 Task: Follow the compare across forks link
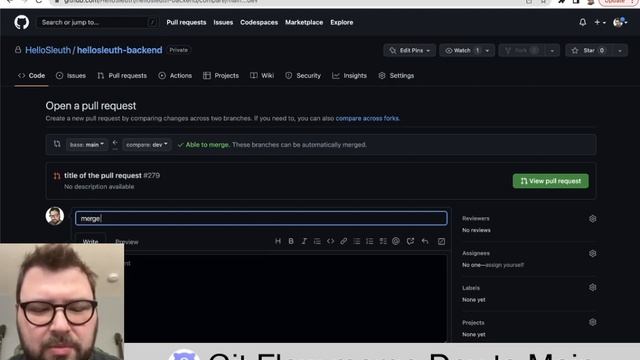pyautogui.click(x=367, y=118)
